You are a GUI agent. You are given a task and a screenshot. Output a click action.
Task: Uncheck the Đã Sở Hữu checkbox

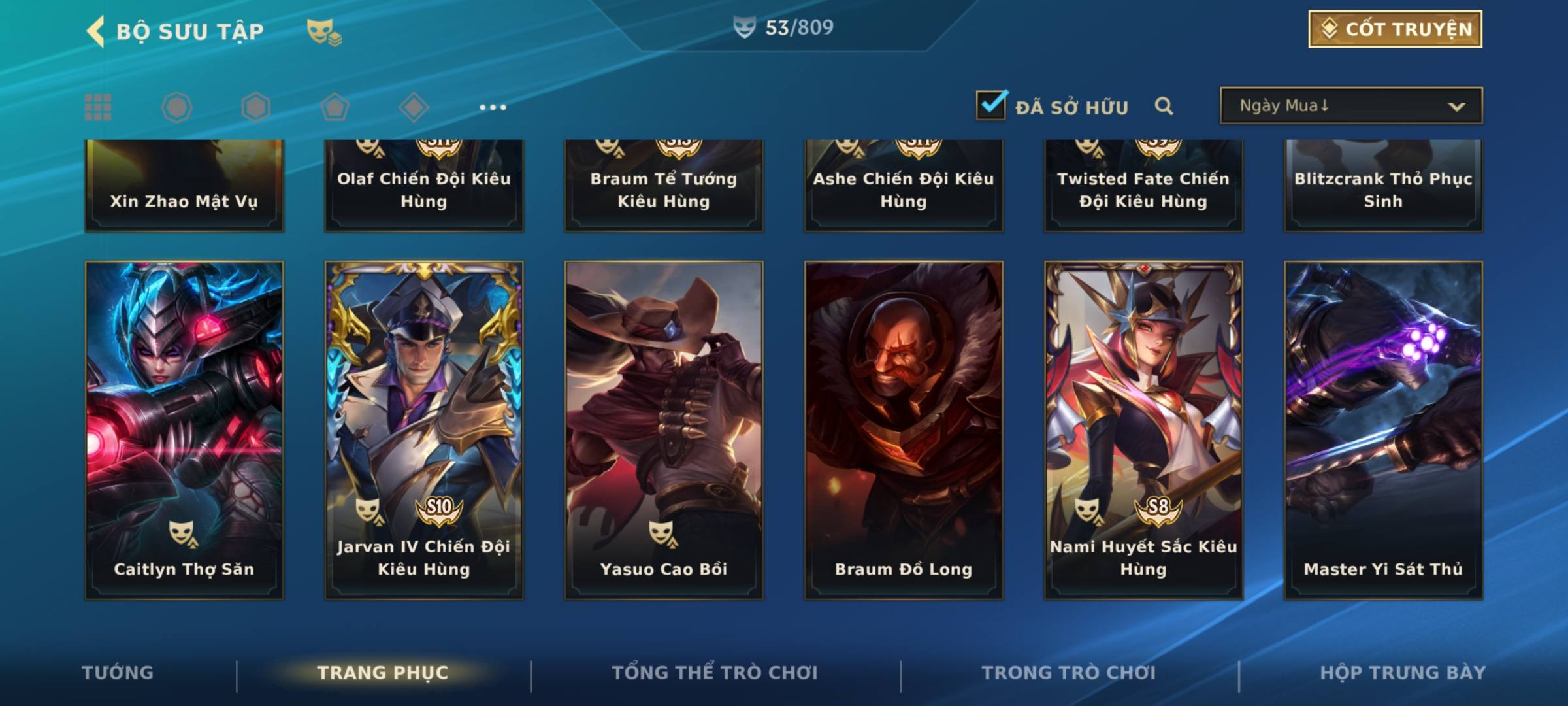(991, 105)
